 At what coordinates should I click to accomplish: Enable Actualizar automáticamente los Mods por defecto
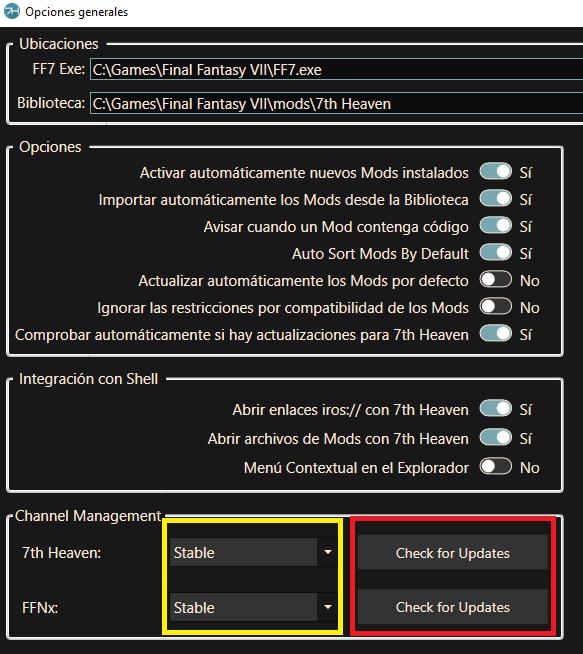click(x=495, y=280)
